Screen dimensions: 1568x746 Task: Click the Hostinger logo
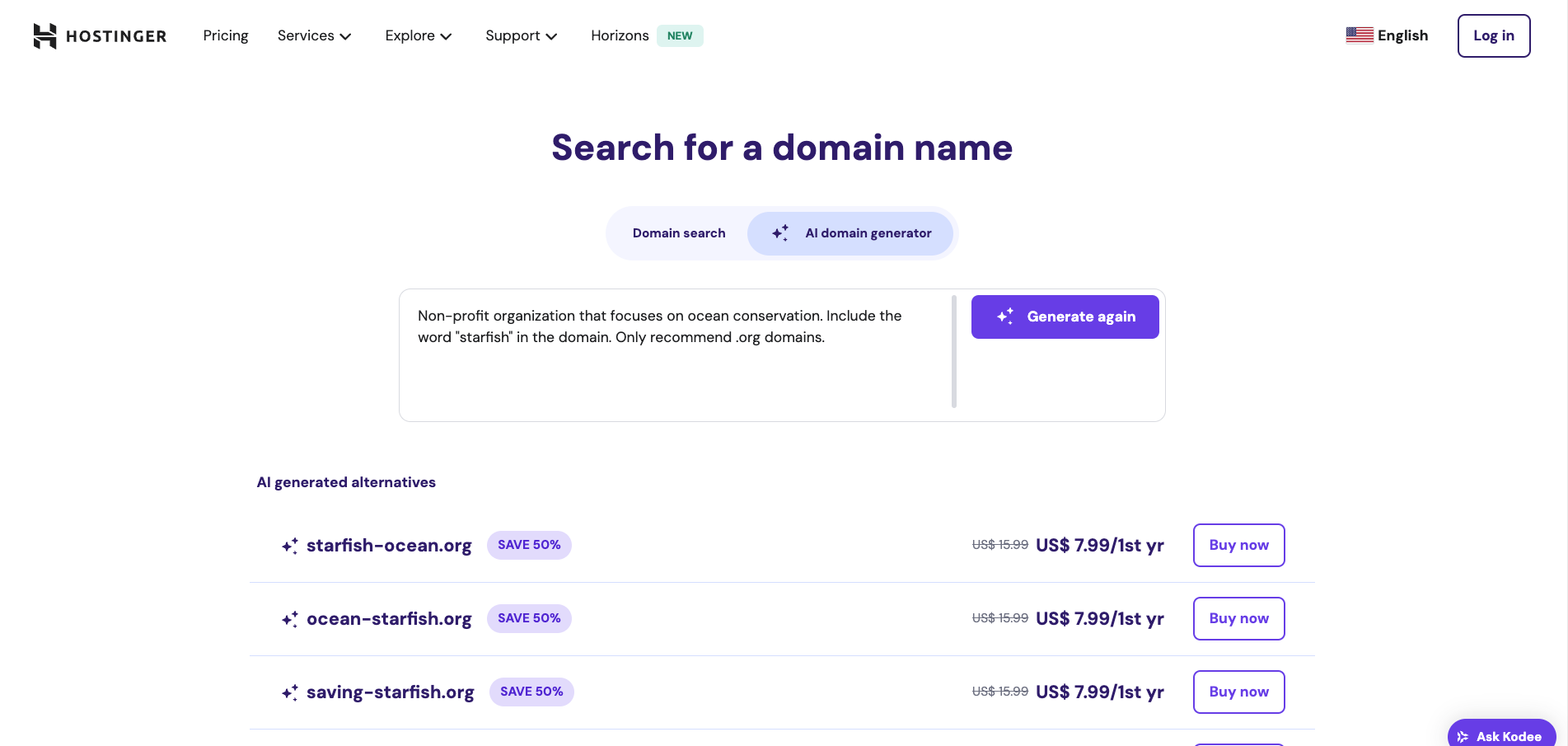pyautogui.click(x=99, y=35)
